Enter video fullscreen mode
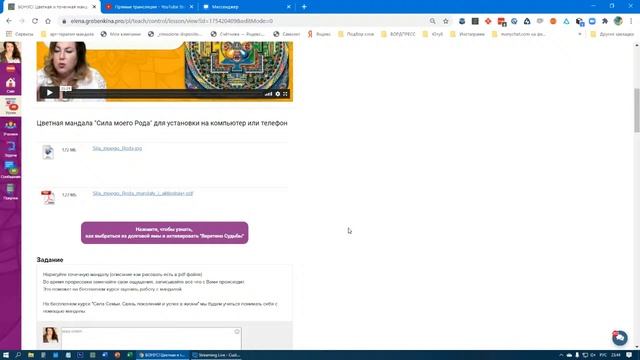The height and width of the screenshot is (360, 640). click(285, 94)
